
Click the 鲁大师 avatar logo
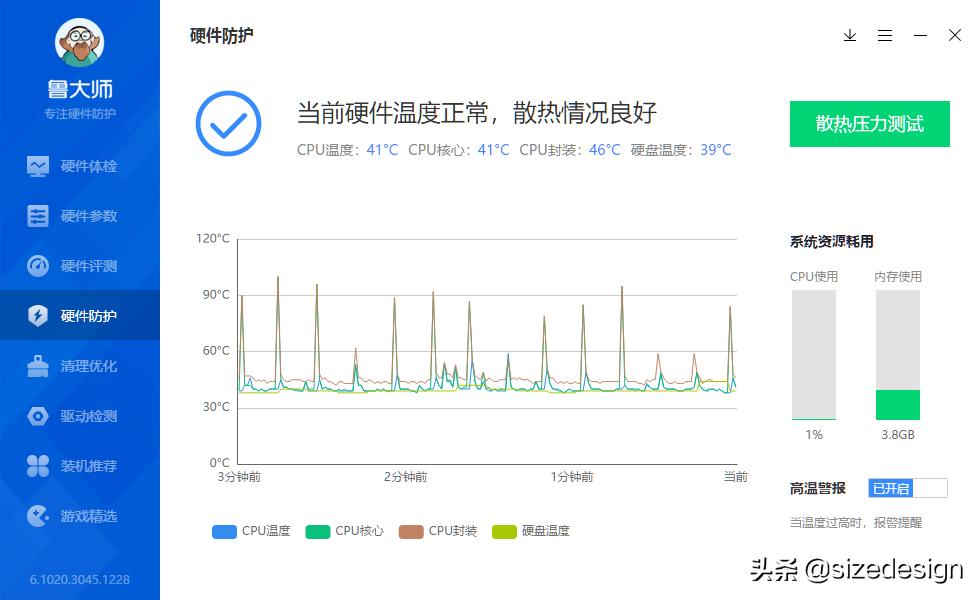pyautogui.click(x=80, y=44)
